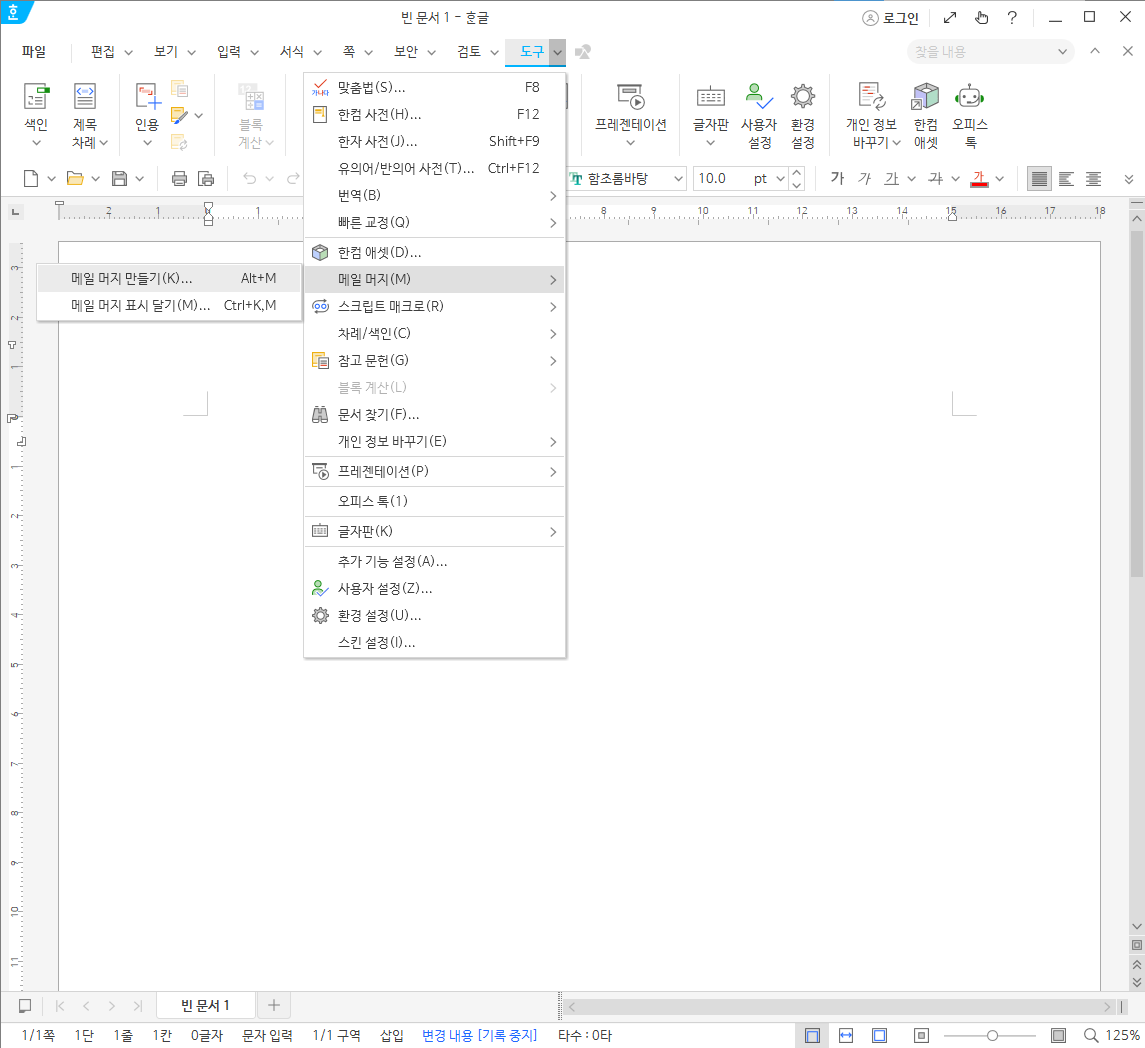
Task: Switch to page view mode icon in status bar
Action: point(812,1035)
